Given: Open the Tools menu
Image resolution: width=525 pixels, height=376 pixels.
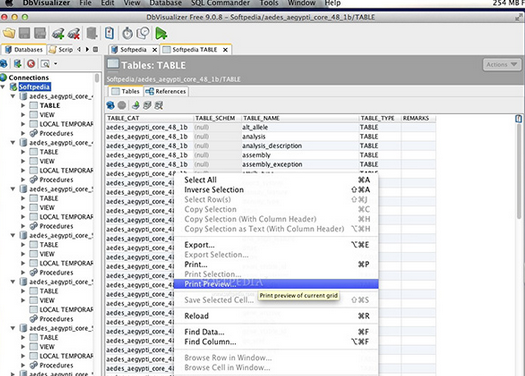Looking at the screenshot, I should tap(269, 3).
